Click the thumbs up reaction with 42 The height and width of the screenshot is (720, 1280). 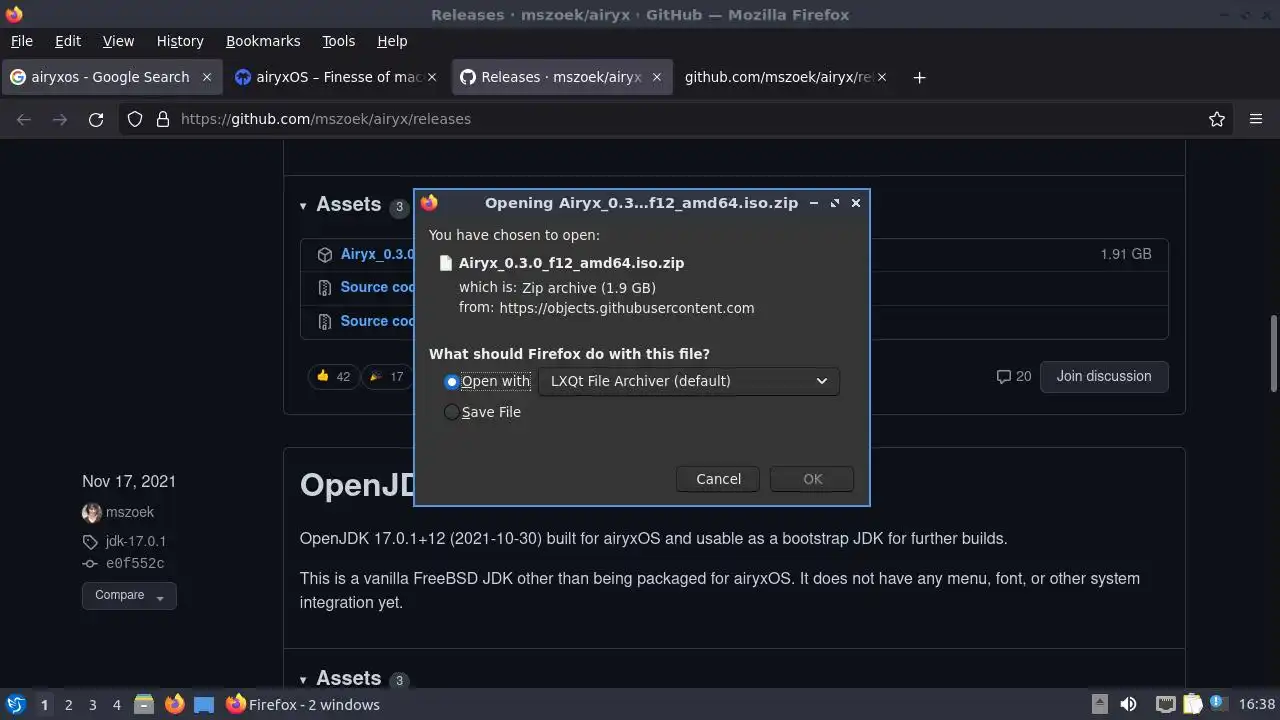[333, 377]
